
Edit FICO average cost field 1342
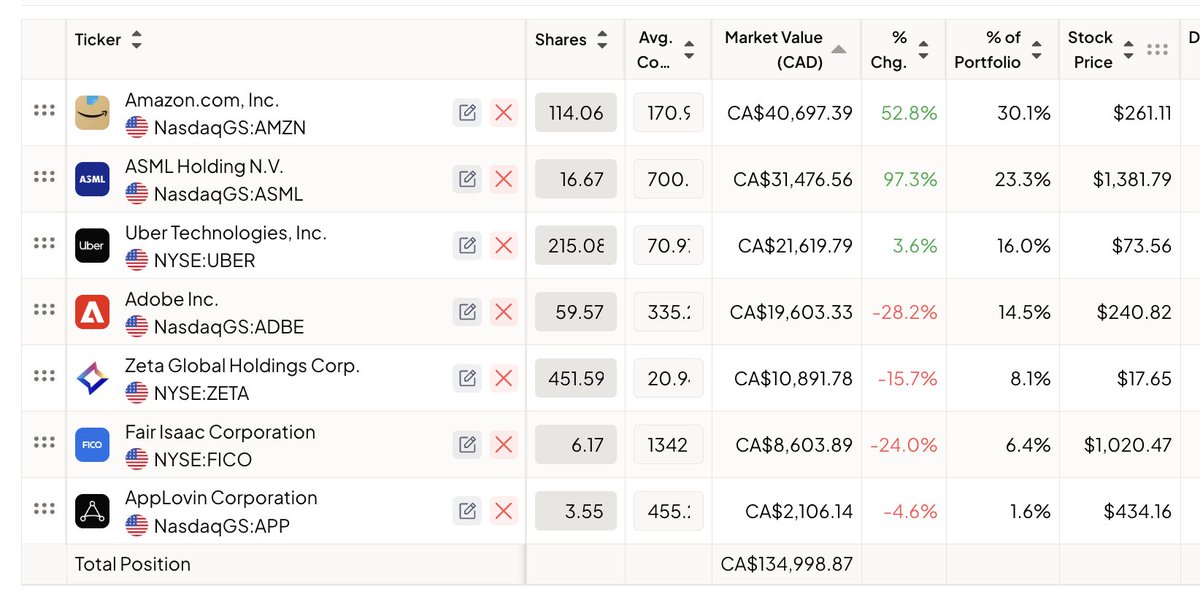point(668,444)
